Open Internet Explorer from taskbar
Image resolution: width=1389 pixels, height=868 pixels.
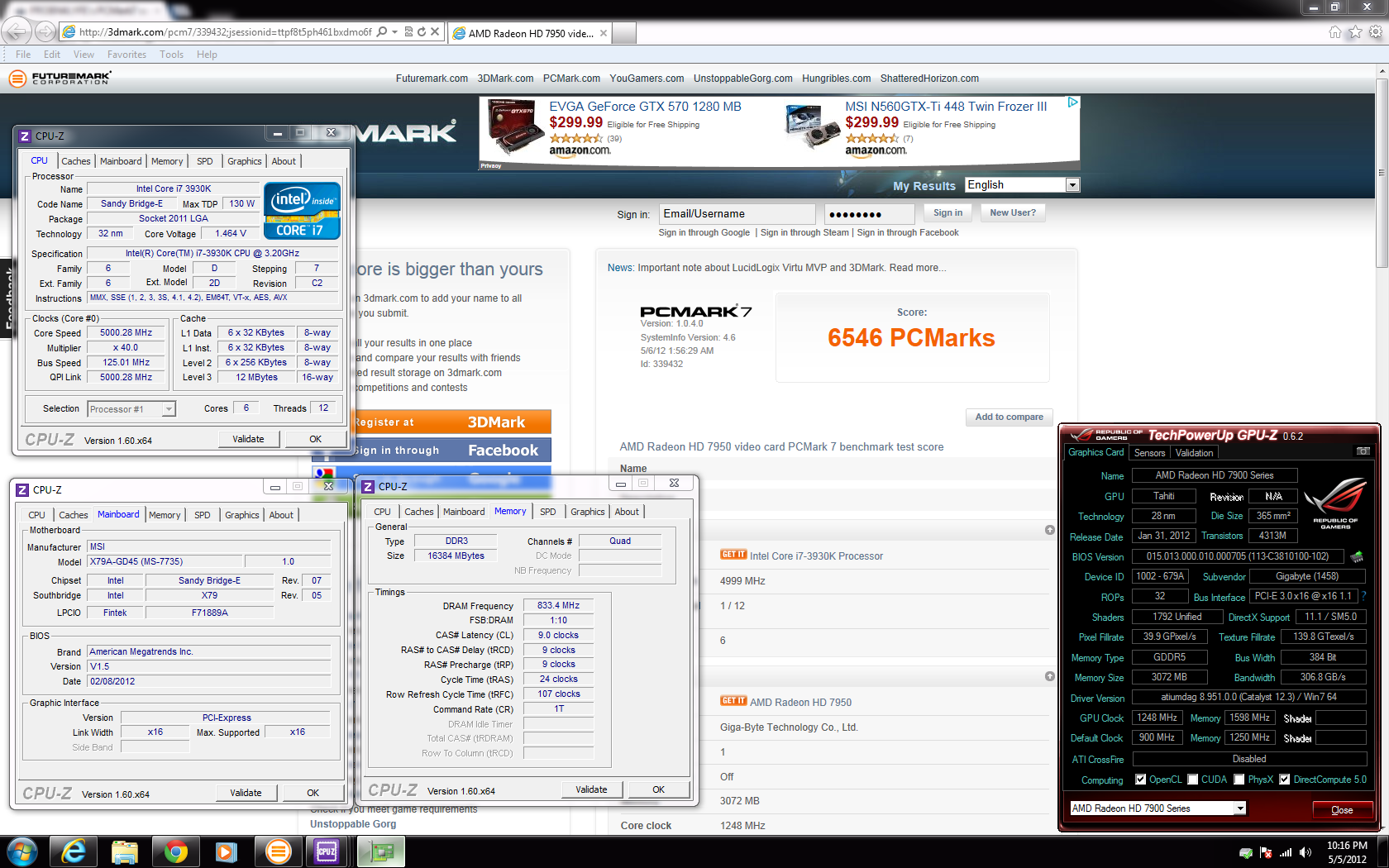click(74, 851)
